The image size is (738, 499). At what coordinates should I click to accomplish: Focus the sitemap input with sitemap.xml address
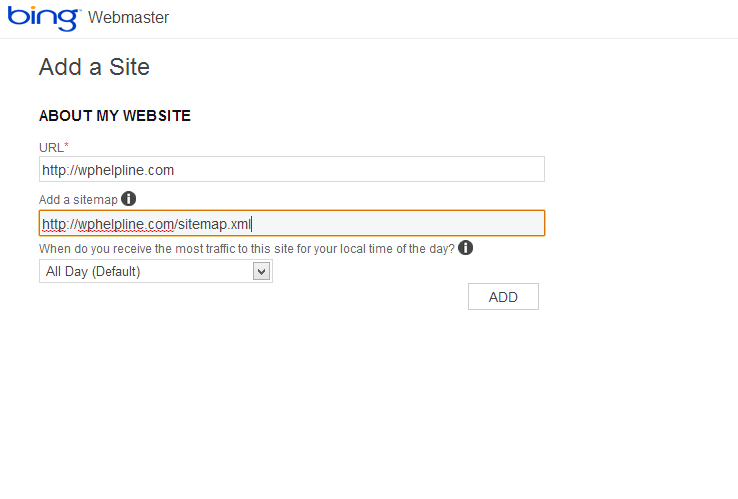292,223
